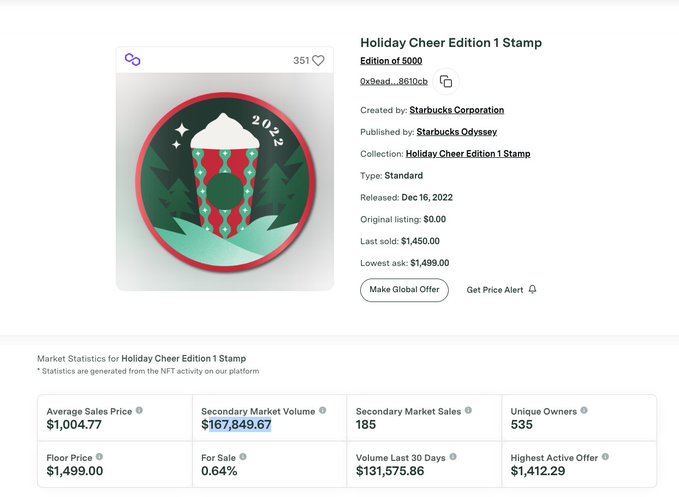Show info for Average Sales Price
Image resolution: width=679 pixels, height=497 pixels.
(x=139, y=410)
